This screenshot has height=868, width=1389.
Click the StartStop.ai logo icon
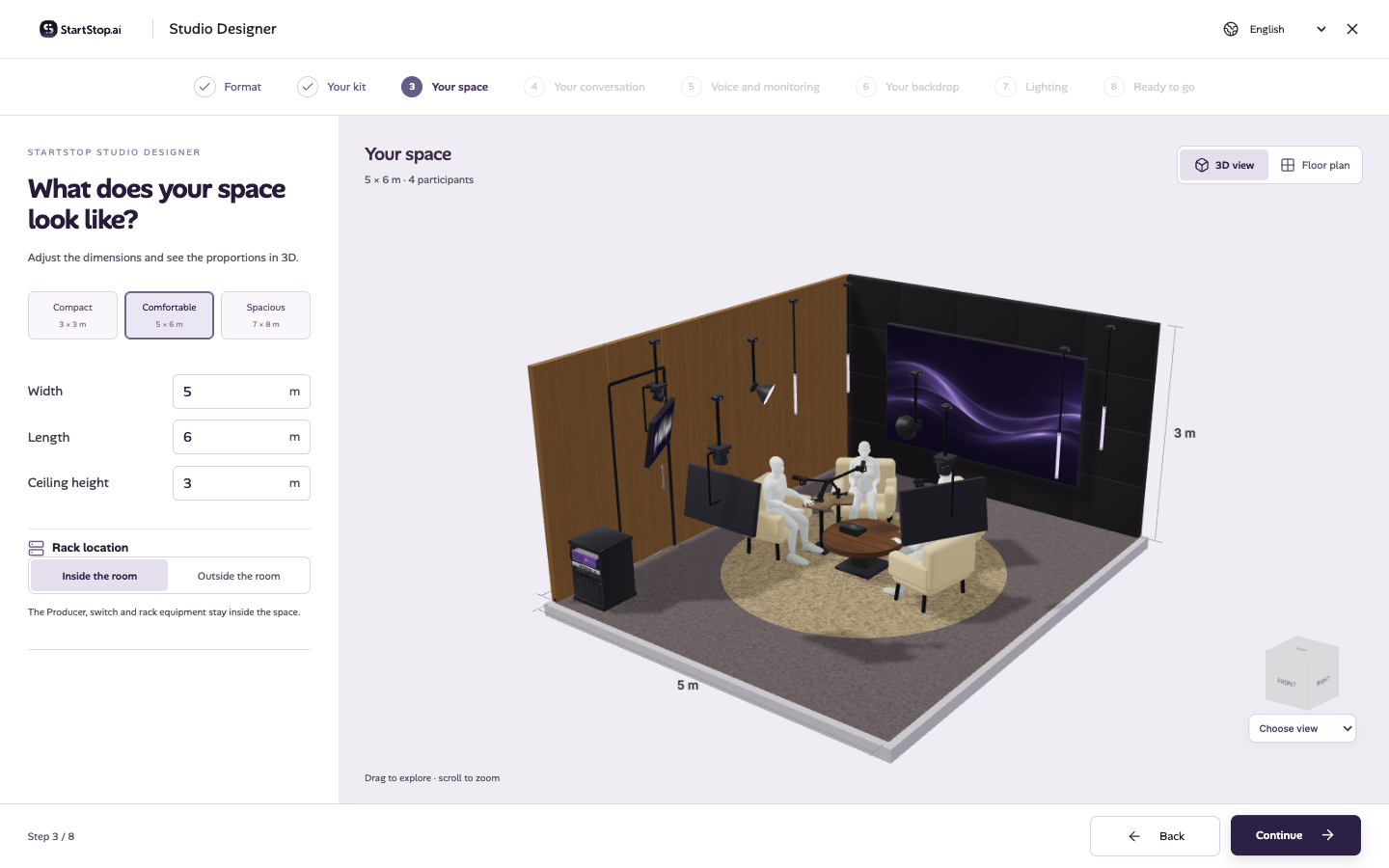click(x=48, y=29)
